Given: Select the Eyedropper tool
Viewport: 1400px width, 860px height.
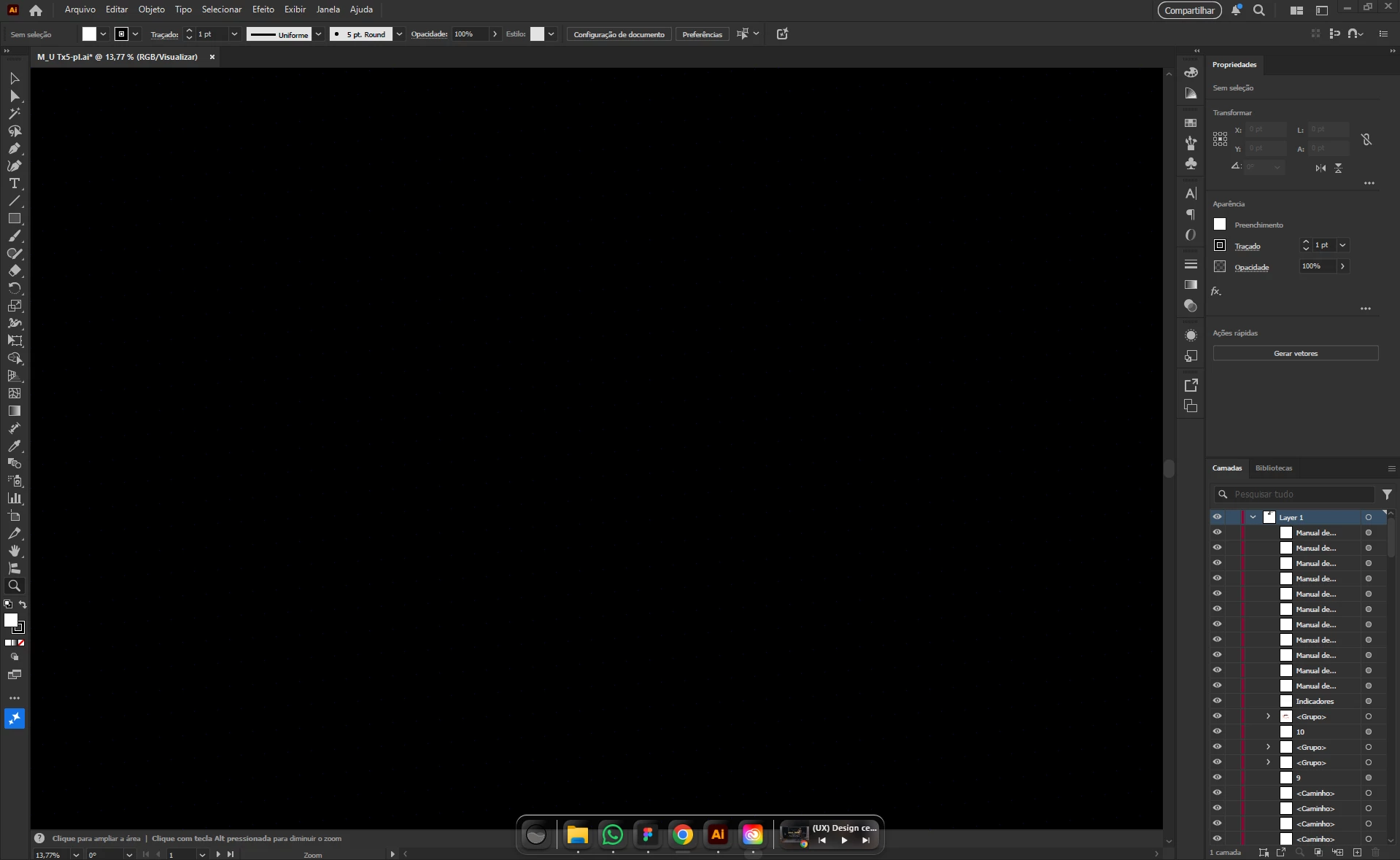Looking at the screenshot, I should pos(15,446).
